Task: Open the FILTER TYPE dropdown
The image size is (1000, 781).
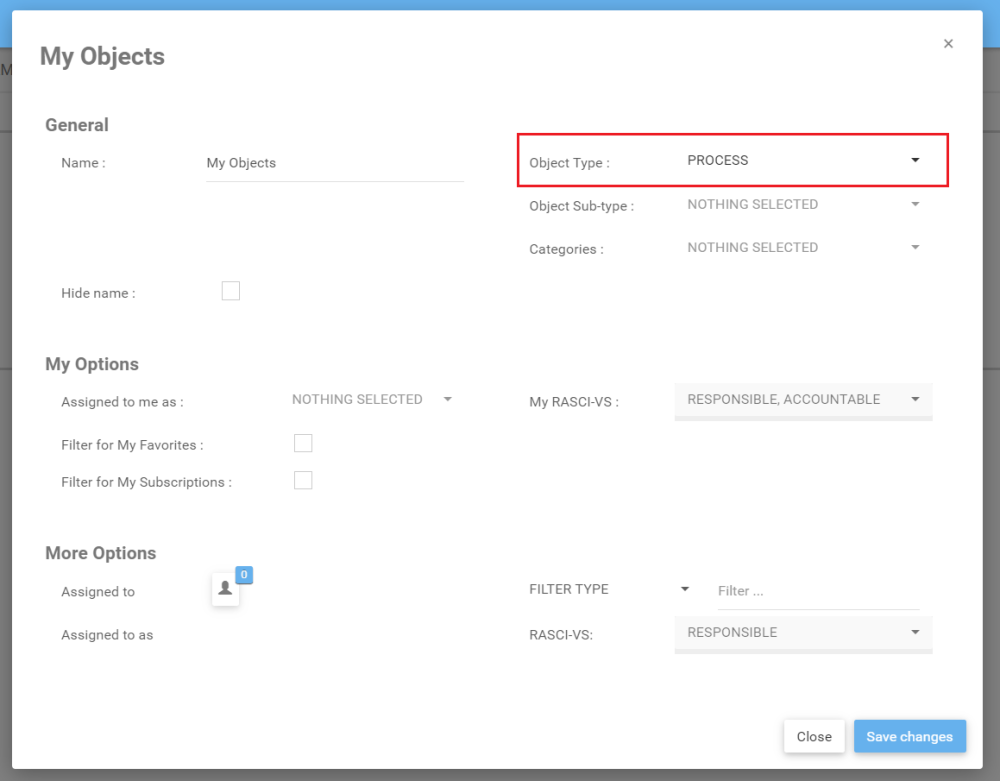Action: pos(609,590)
